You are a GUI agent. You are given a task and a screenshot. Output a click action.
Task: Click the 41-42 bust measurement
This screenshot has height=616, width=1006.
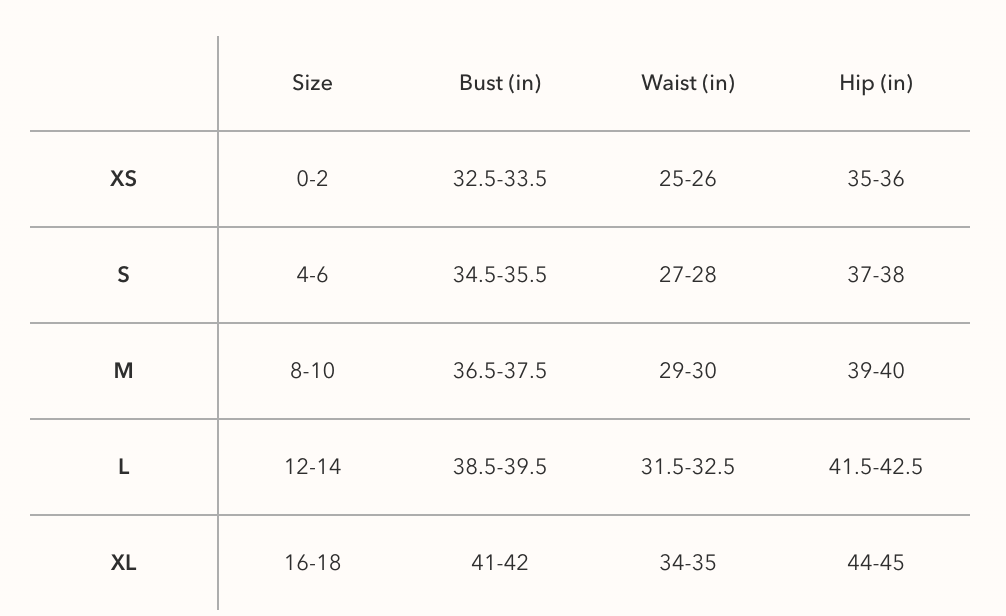pyautogui.click(x=500, y=563)
